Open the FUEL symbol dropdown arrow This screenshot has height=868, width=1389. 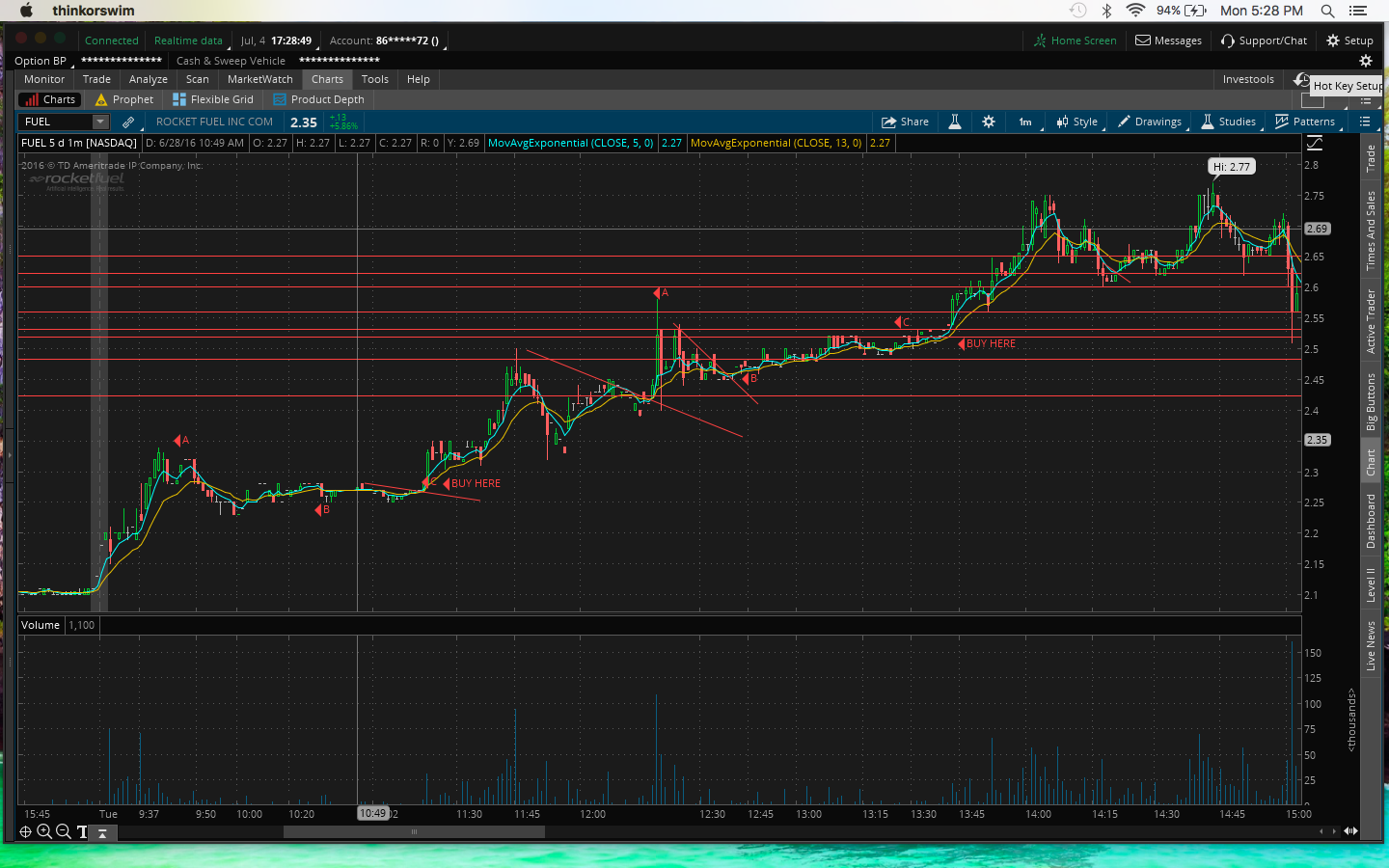click(x=100, y=122)
